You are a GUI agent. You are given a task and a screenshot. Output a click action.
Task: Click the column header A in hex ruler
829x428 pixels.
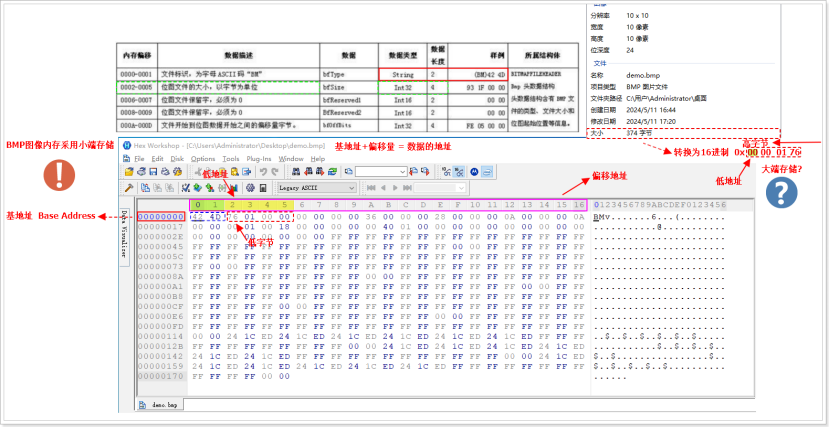(370, 204)
